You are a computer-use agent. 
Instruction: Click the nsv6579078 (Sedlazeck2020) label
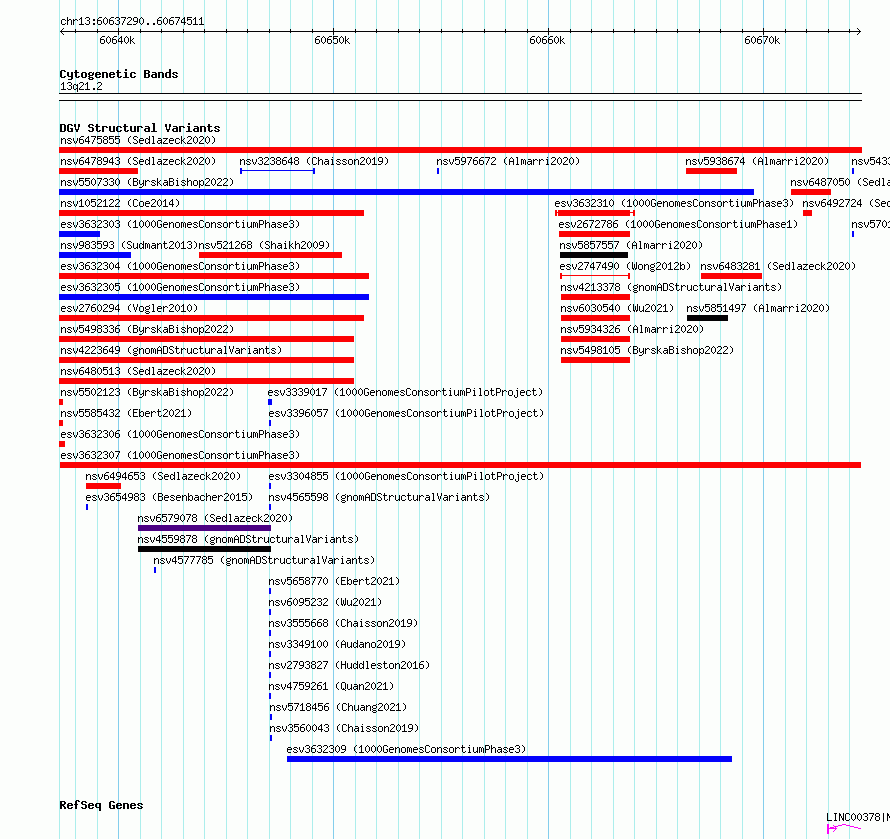215,518
